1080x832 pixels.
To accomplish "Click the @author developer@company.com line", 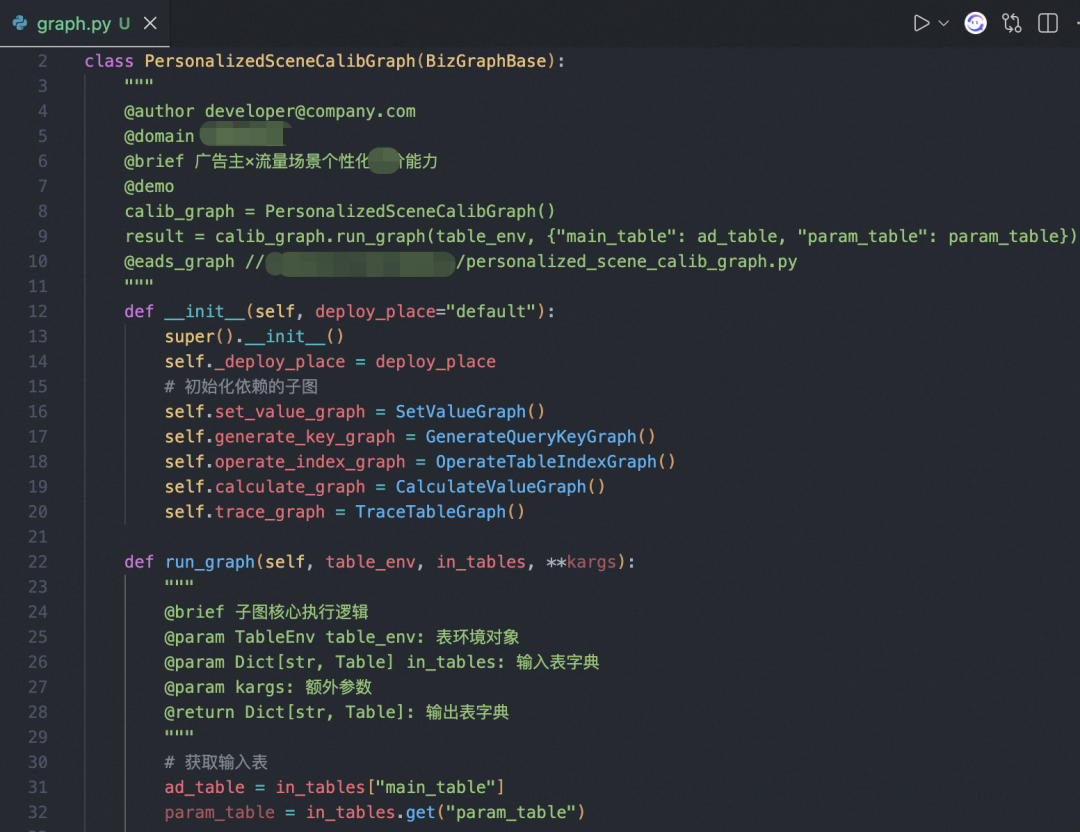I will click(x=270, y=112).
